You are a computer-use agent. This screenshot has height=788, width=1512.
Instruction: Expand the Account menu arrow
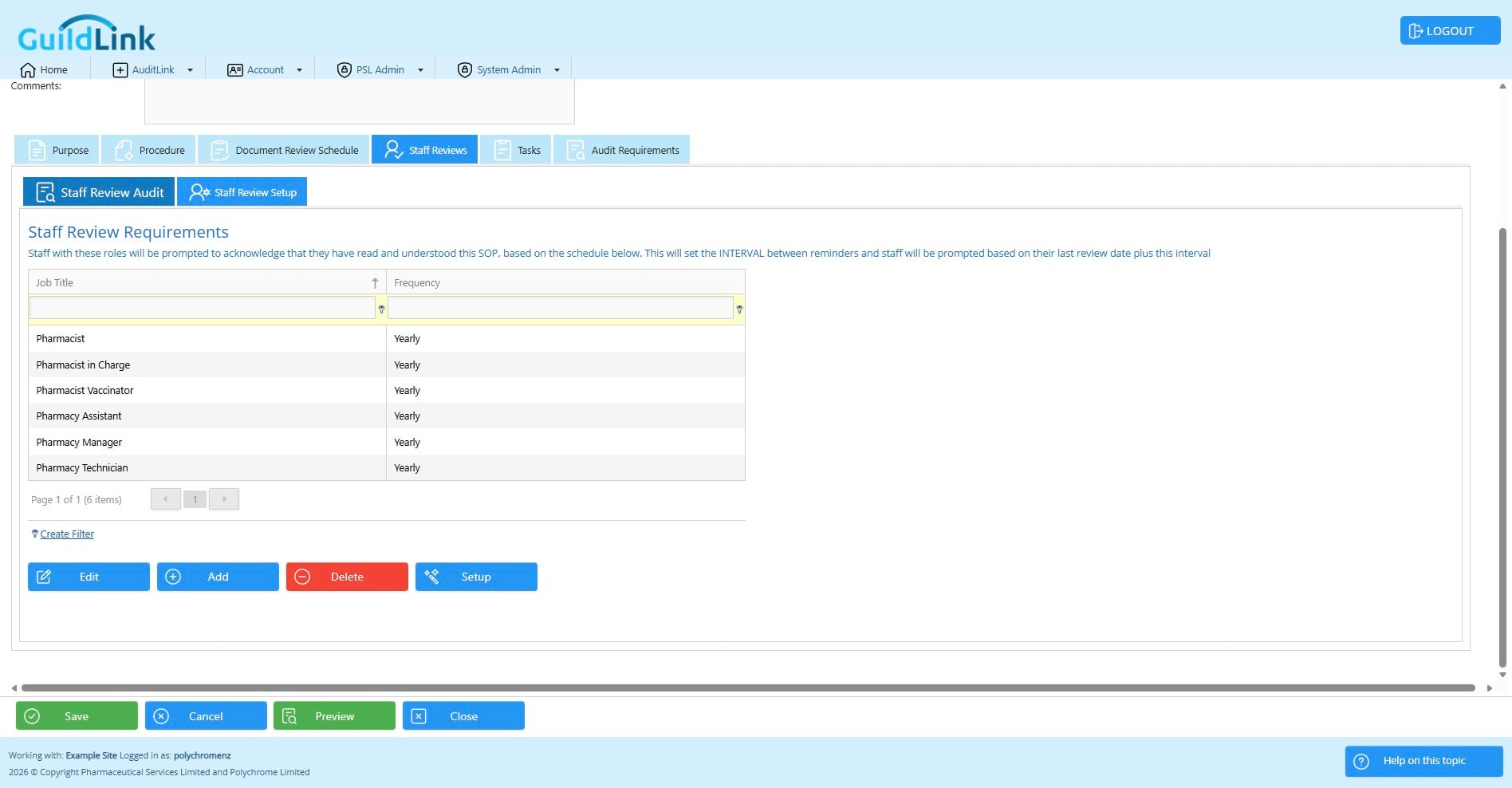point(299,70)
